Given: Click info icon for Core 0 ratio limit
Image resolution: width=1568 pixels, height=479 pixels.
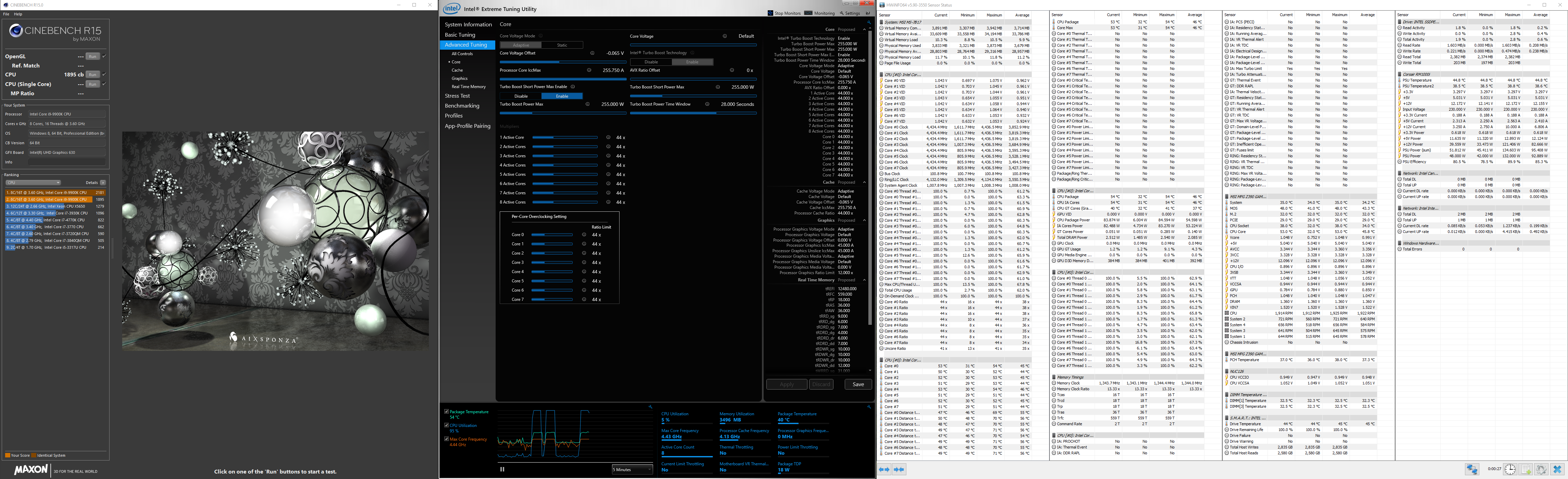Looking at the screenshot, I should coord(584,235).
